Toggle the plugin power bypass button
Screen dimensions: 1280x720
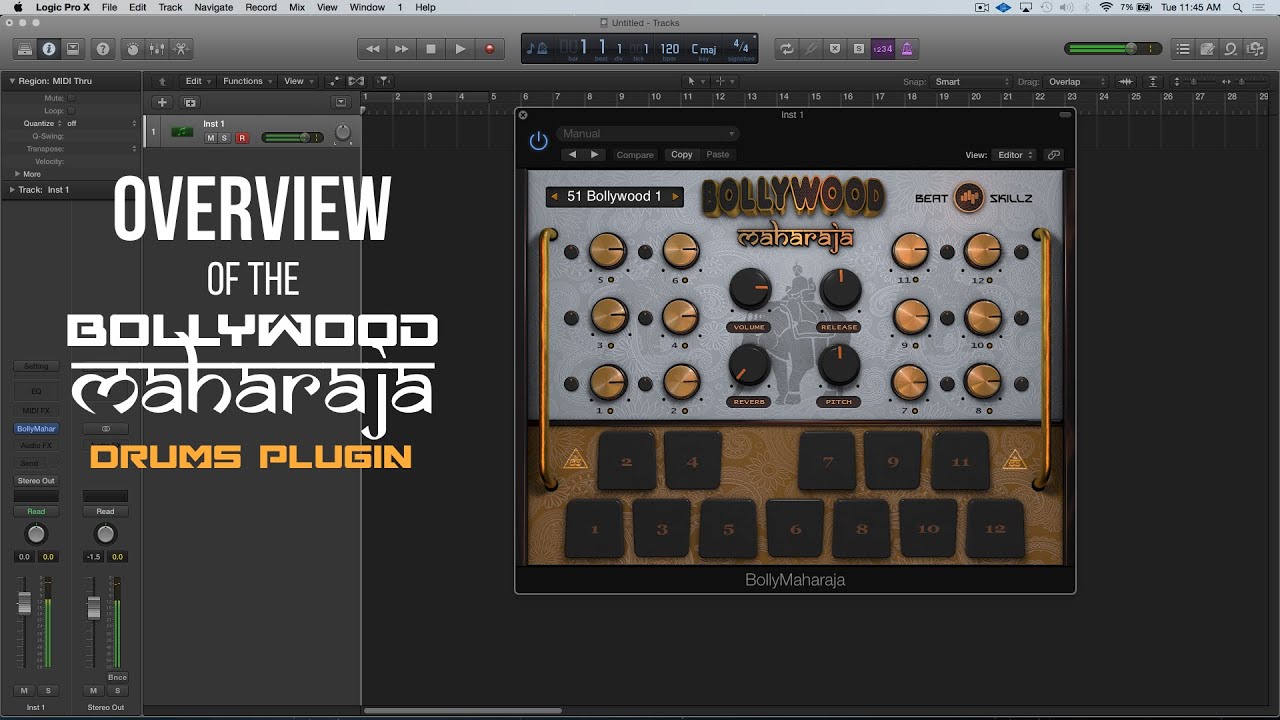pyautogui.click(x=538, y=141)
